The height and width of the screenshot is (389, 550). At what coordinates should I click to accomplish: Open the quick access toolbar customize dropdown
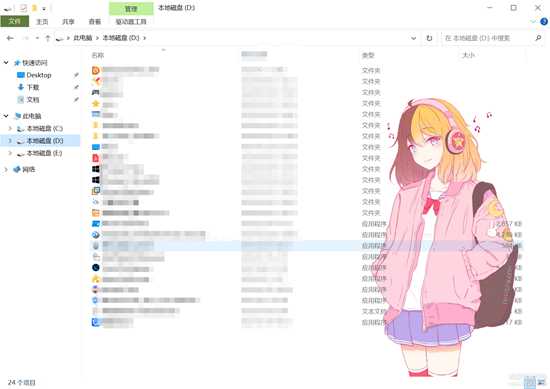44,8
